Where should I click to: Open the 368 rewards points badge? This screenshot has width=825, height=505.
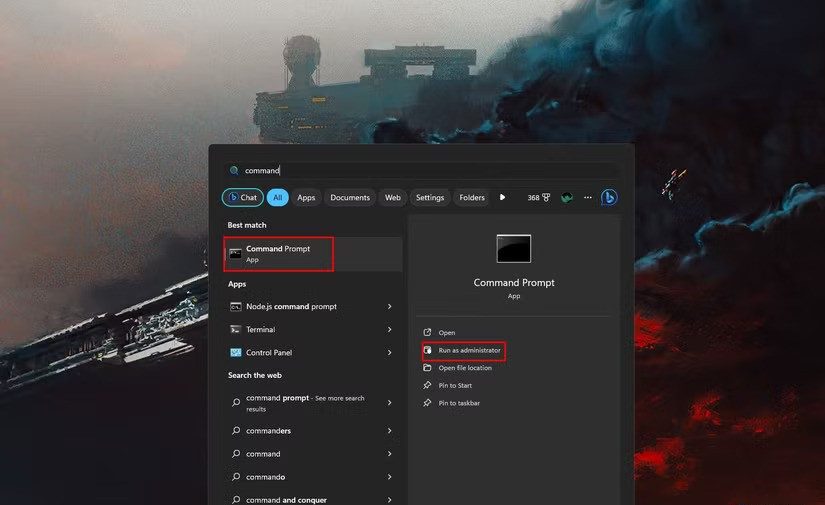(x=539, y=198)
